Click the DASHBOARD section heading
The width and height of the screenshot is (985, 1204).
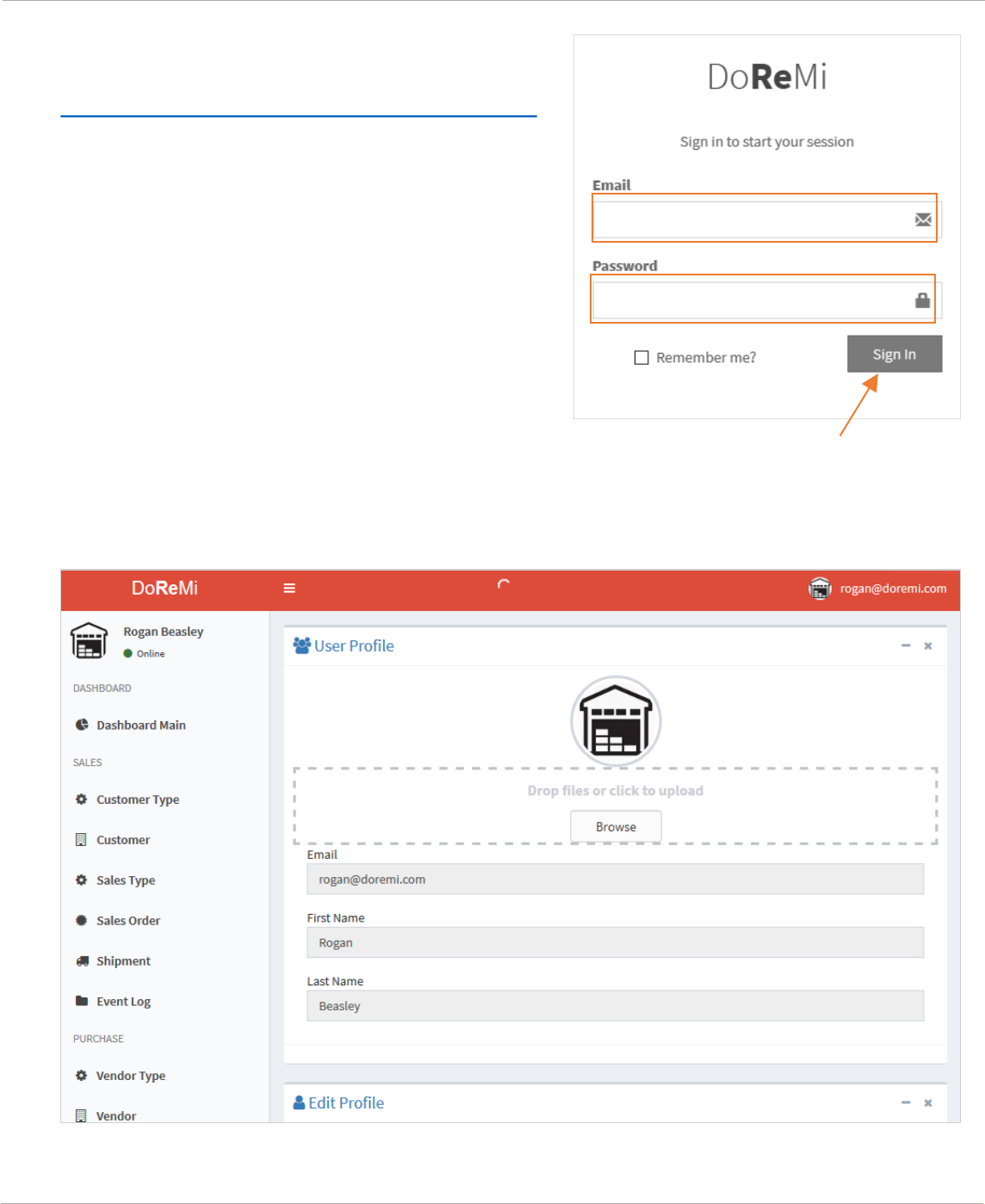click(102, 688)
